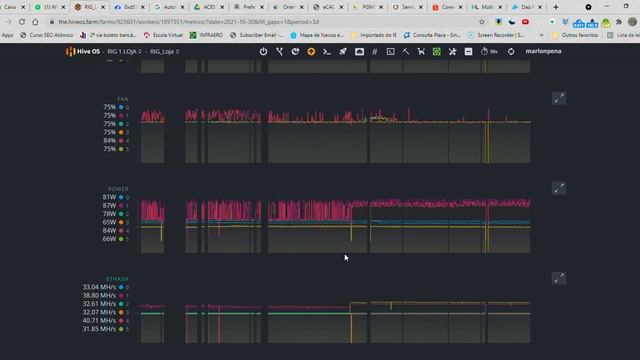Switch to the Auto Google tab
Viewport: 640px width, 360px height.
click(168, 7)
